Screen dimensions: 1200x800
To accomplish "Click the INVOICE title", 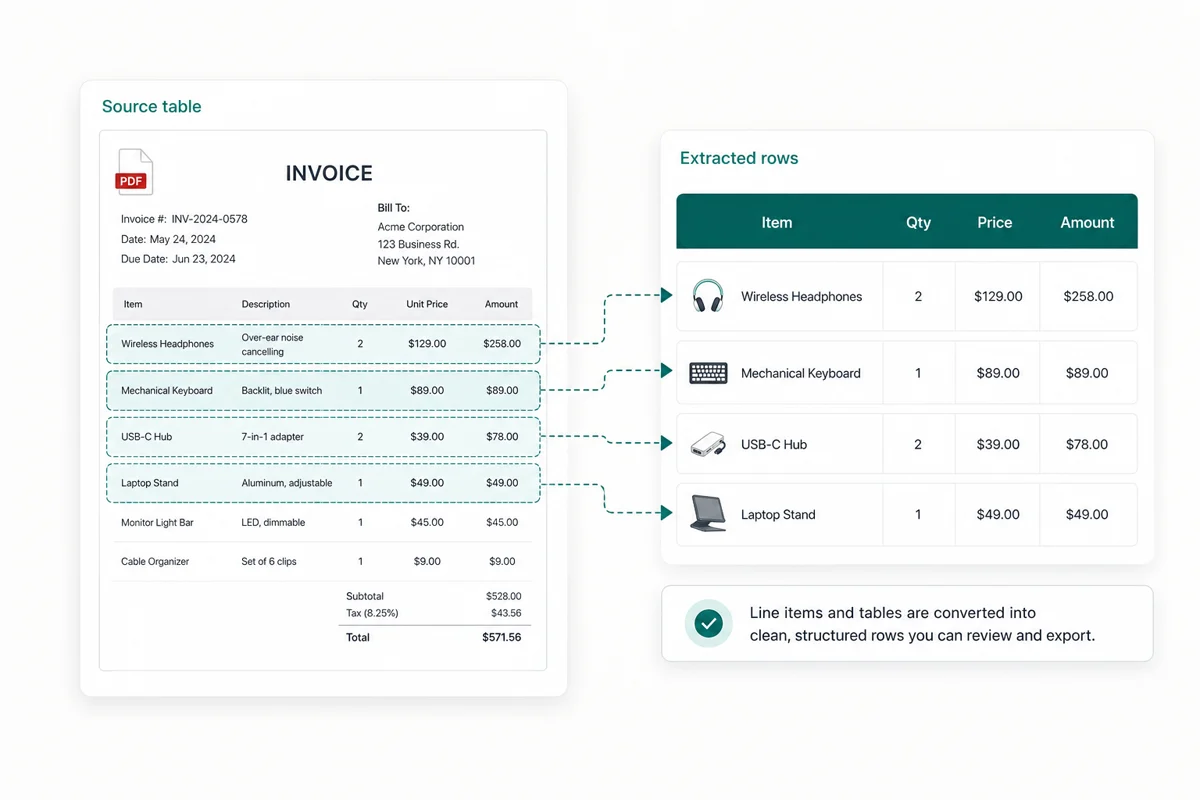I will (329, 173).
